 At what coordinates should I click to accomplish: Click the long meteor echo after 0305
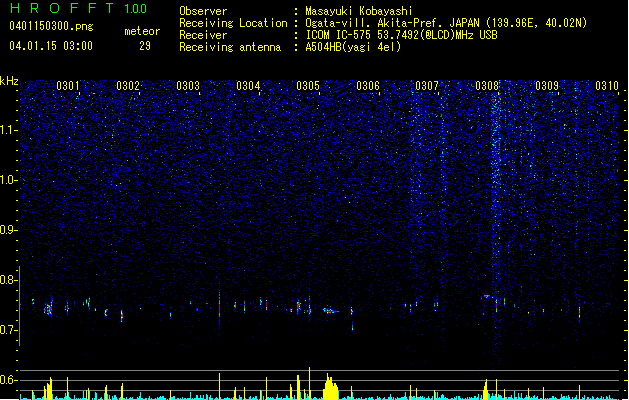331,311
